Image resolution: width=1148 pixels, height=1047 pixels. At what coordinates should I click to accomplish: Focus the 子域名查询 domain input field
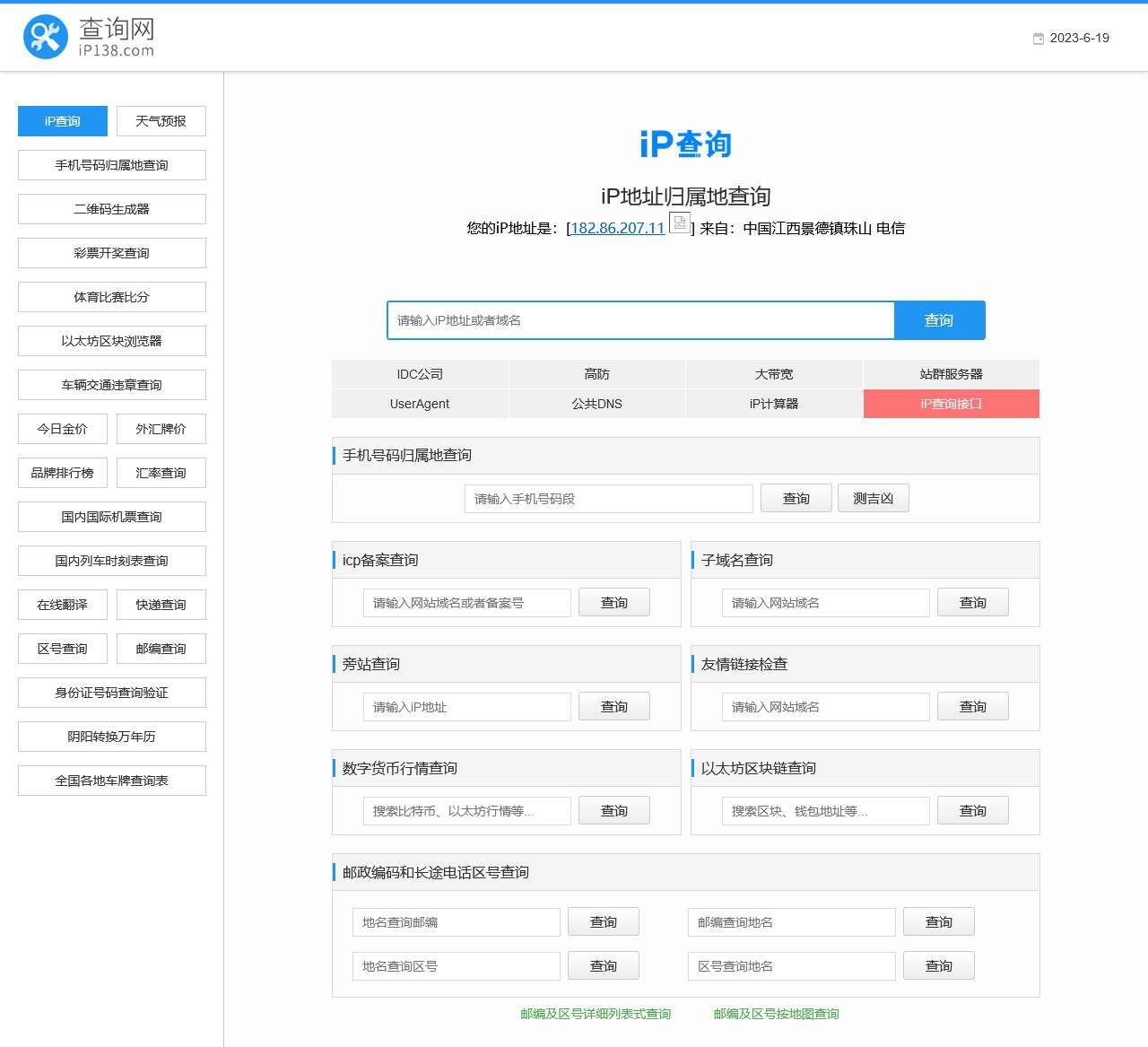coord(826,603)
